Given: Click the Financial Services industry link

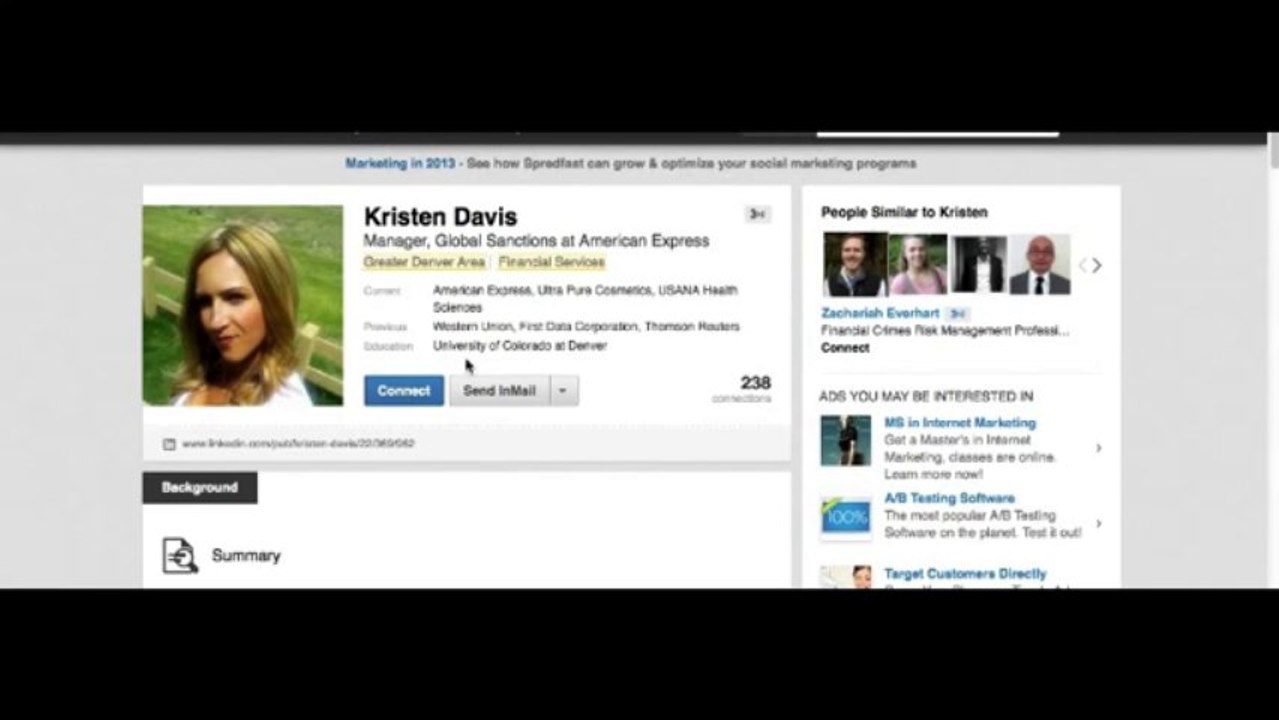Looking at the screenshot, I should click(x=551, y=262).
